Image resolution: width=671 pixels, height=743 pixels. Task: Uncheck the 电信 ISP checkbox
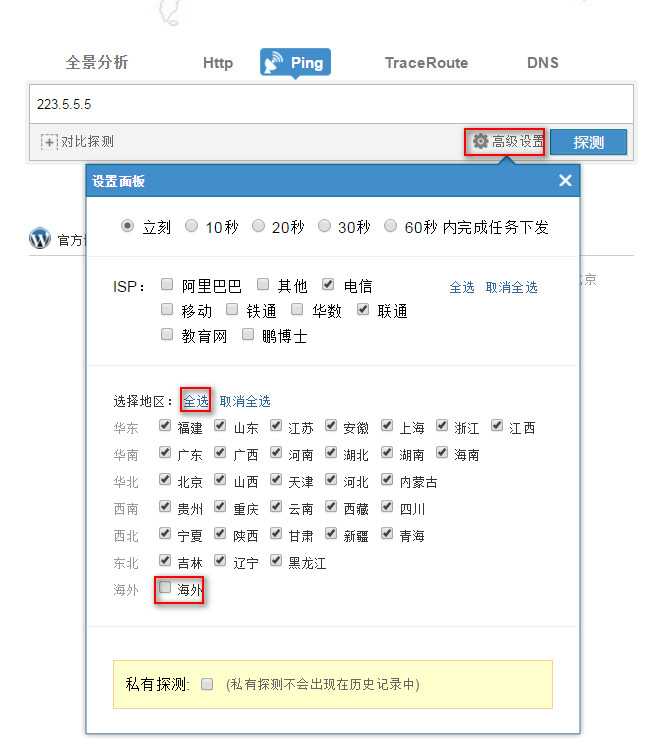click(x=329, y=285)
